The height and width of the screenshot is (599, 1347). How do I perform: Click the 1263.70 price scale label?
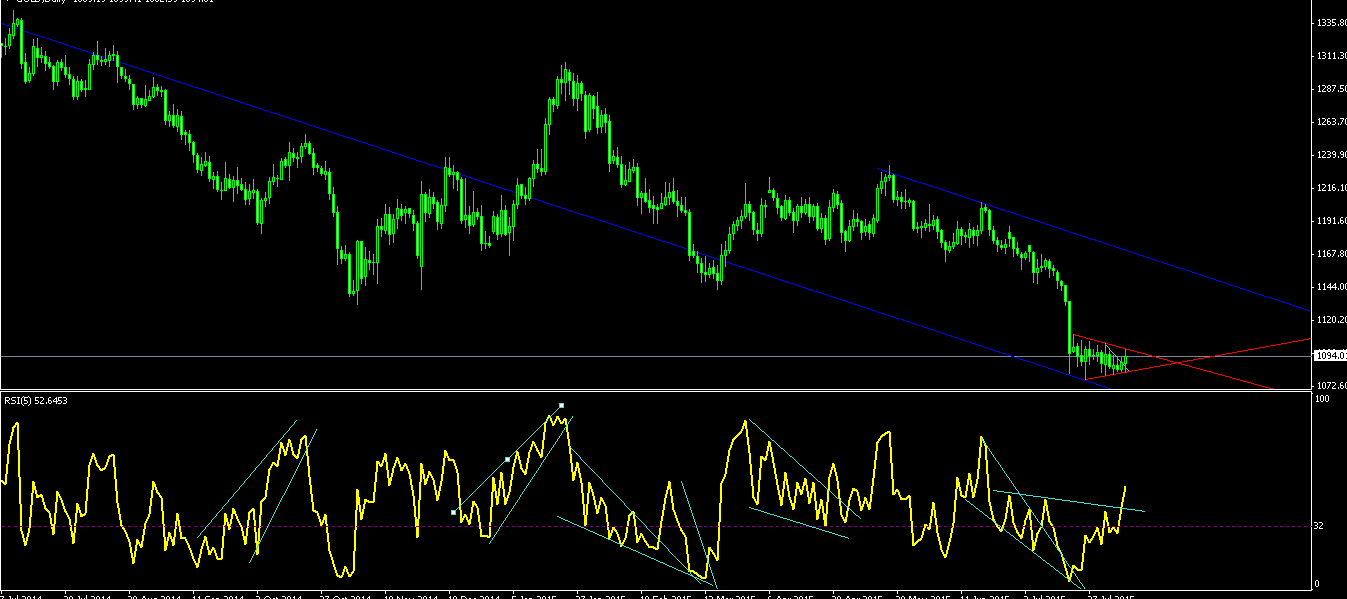(x=1332, y=122)
